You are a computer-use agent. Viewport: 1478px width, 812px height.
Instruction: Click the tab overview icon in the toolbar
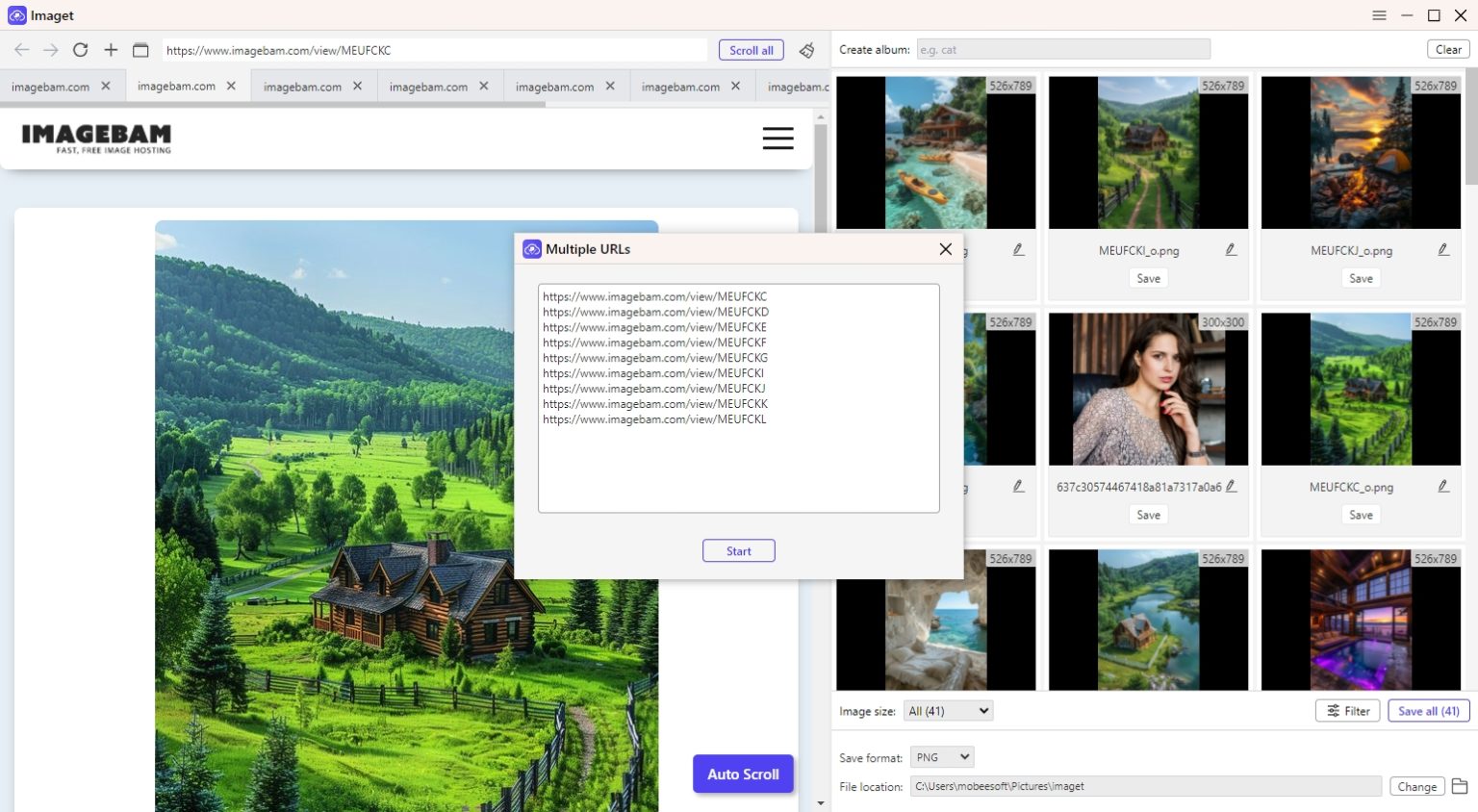pyautogui.click(x=140, y=49)
